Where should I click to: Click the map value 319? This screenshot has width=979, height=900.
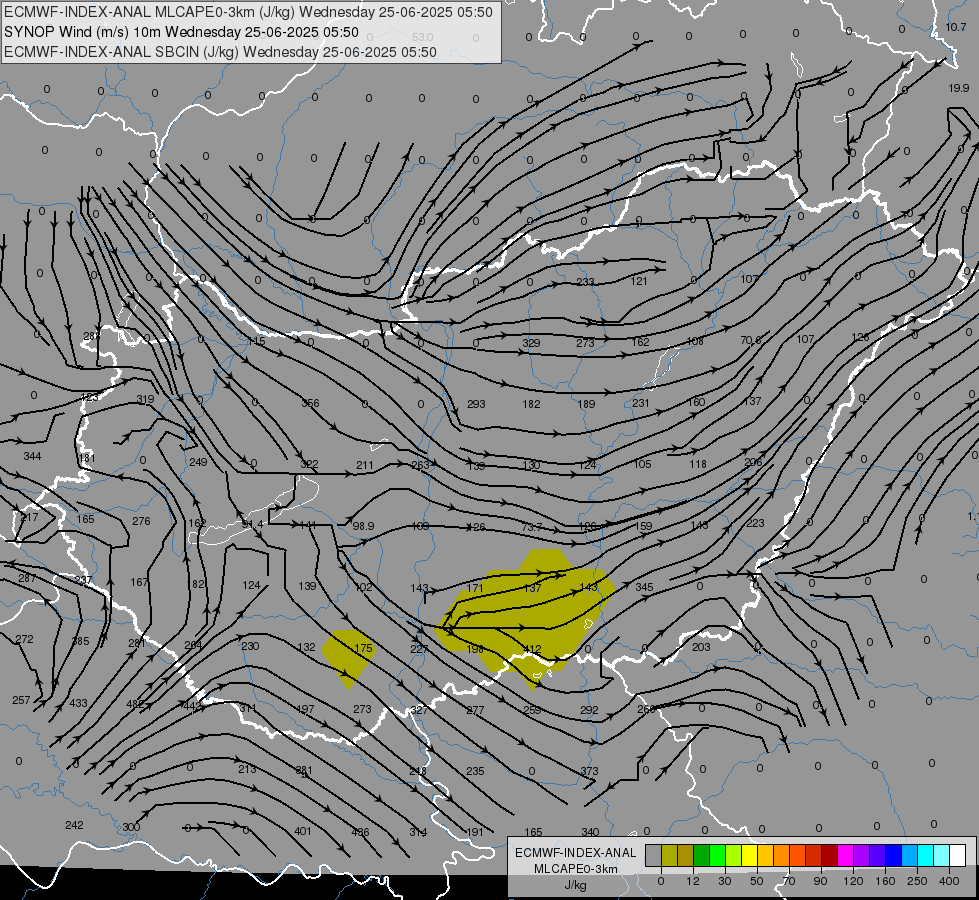145,399
